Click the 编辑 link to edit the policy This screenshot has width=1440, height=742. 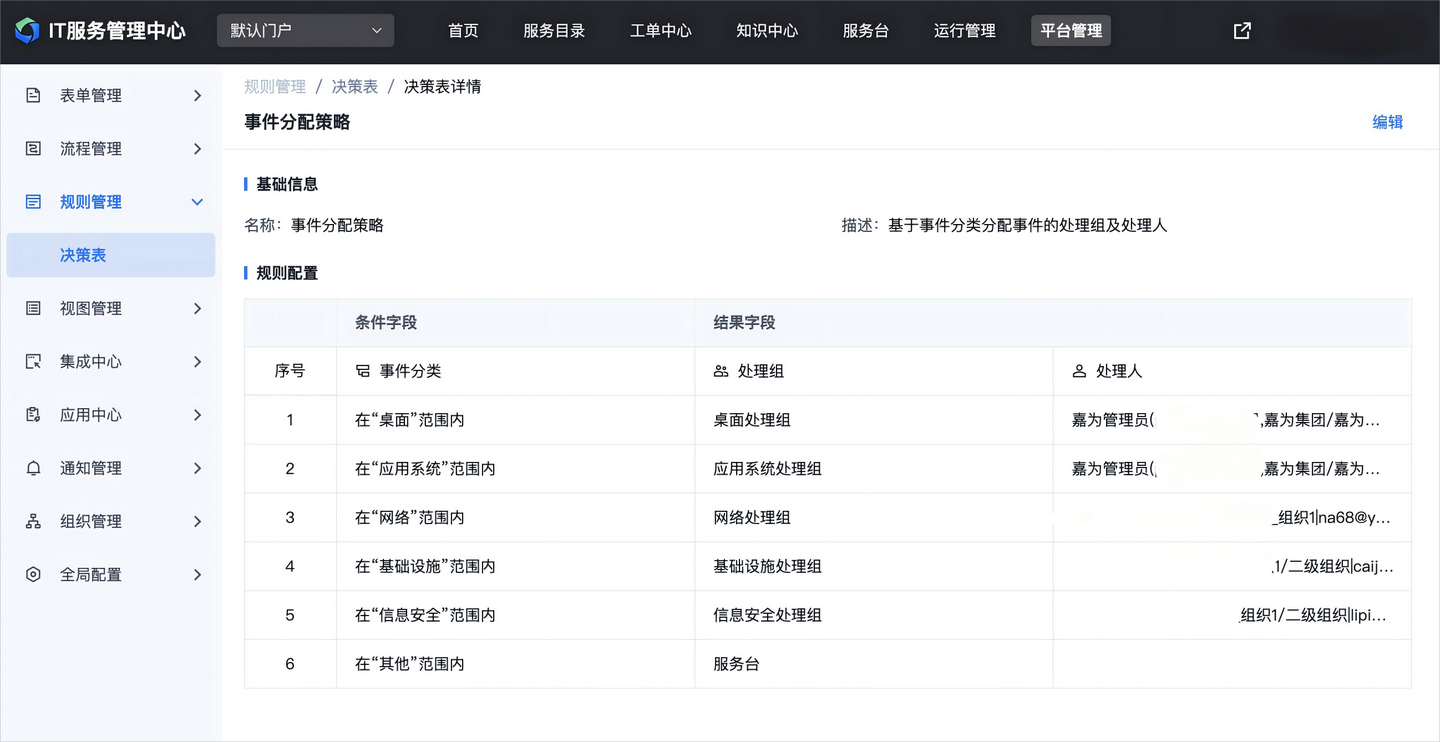[1387, 121]
